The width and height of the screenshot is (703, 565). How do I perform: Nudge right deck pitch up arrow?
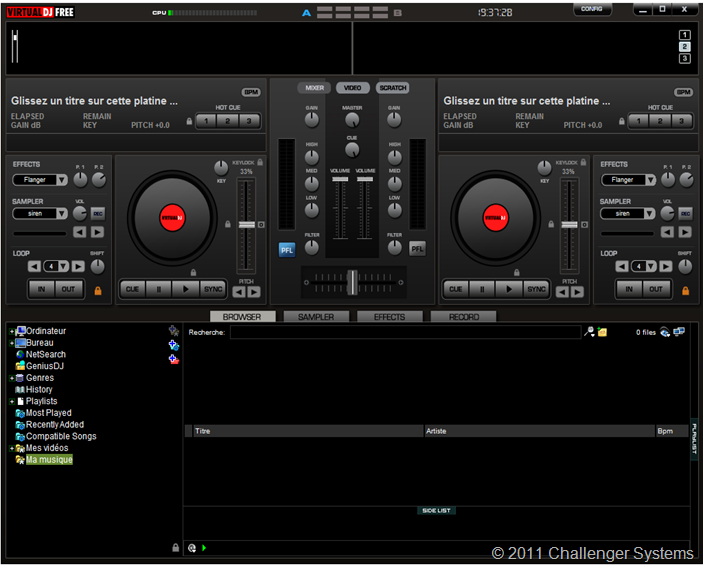[x=577, y=292]
